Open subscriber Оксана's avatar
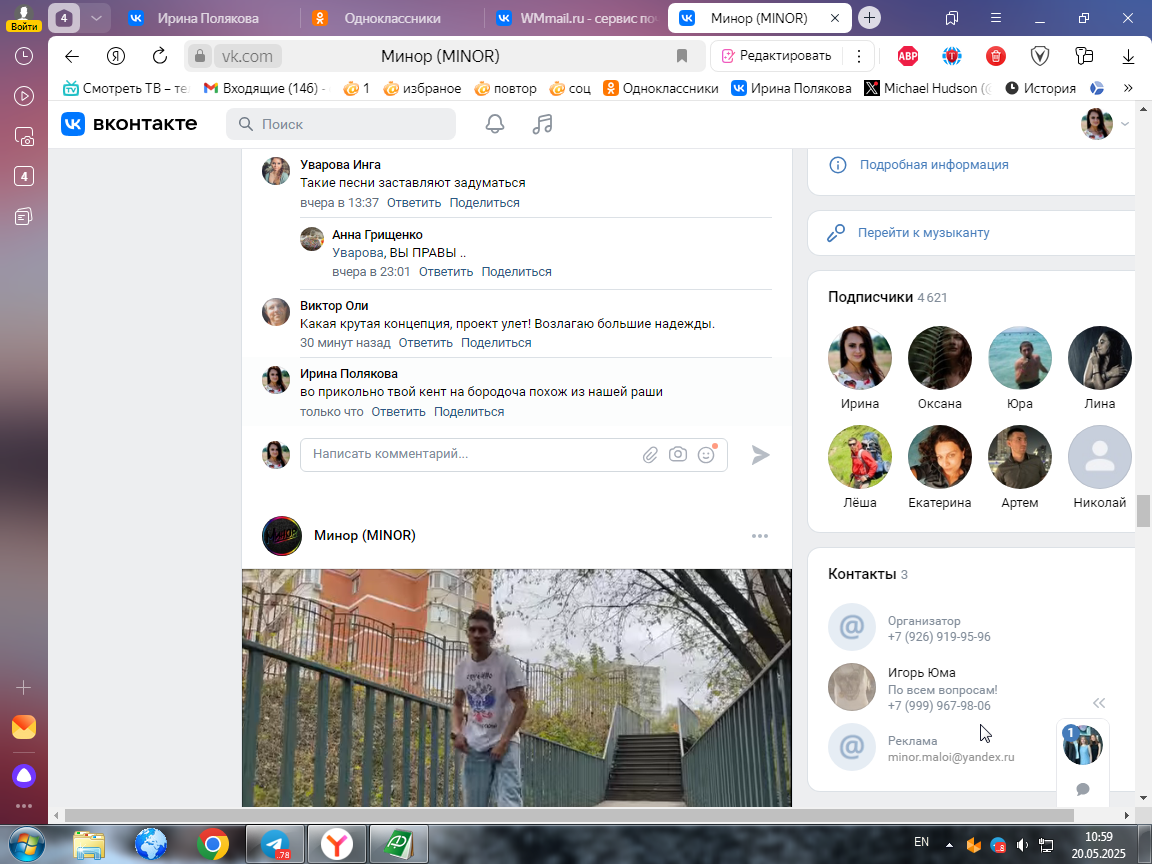 point(940,358)
